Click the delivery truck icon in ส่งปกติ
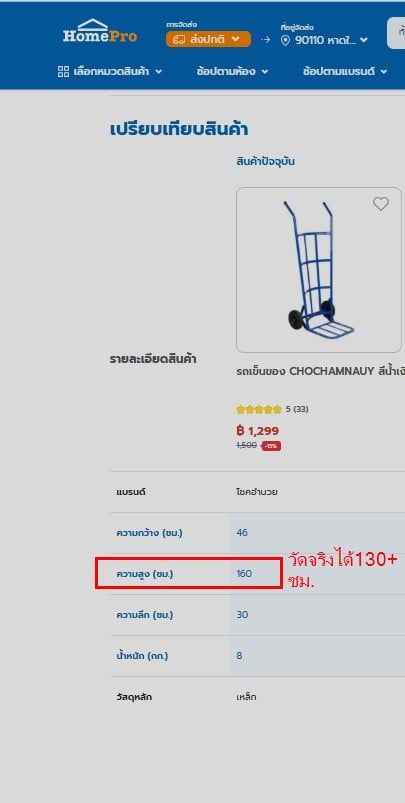405x803 pixels. pos(179,39)
